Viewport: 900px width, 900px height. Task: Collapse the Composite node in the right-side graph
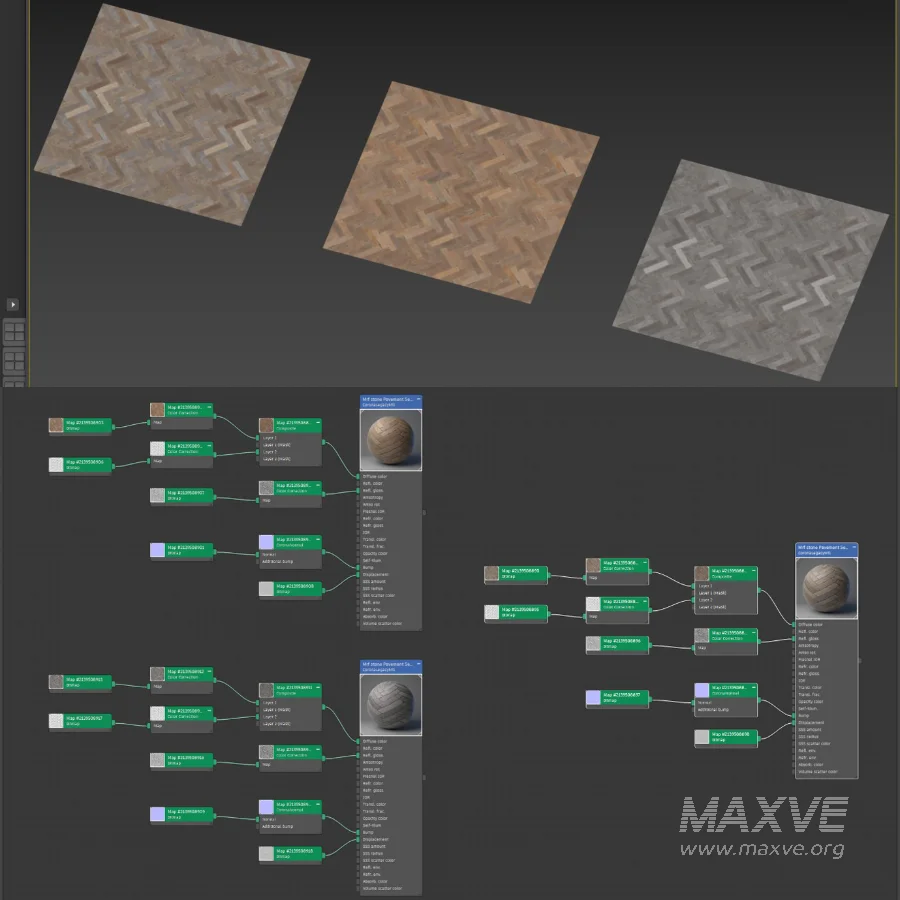click(753, 571)
